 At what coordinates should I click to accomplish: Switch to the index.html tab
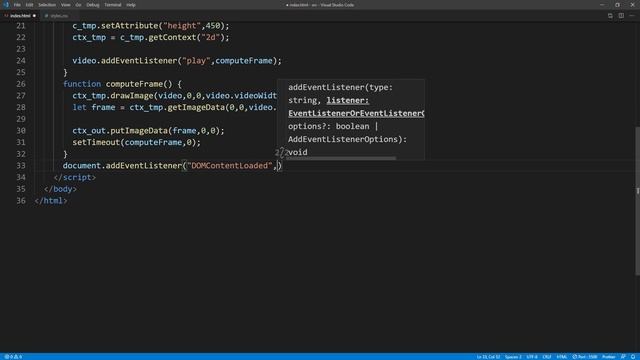coord(20,16)
